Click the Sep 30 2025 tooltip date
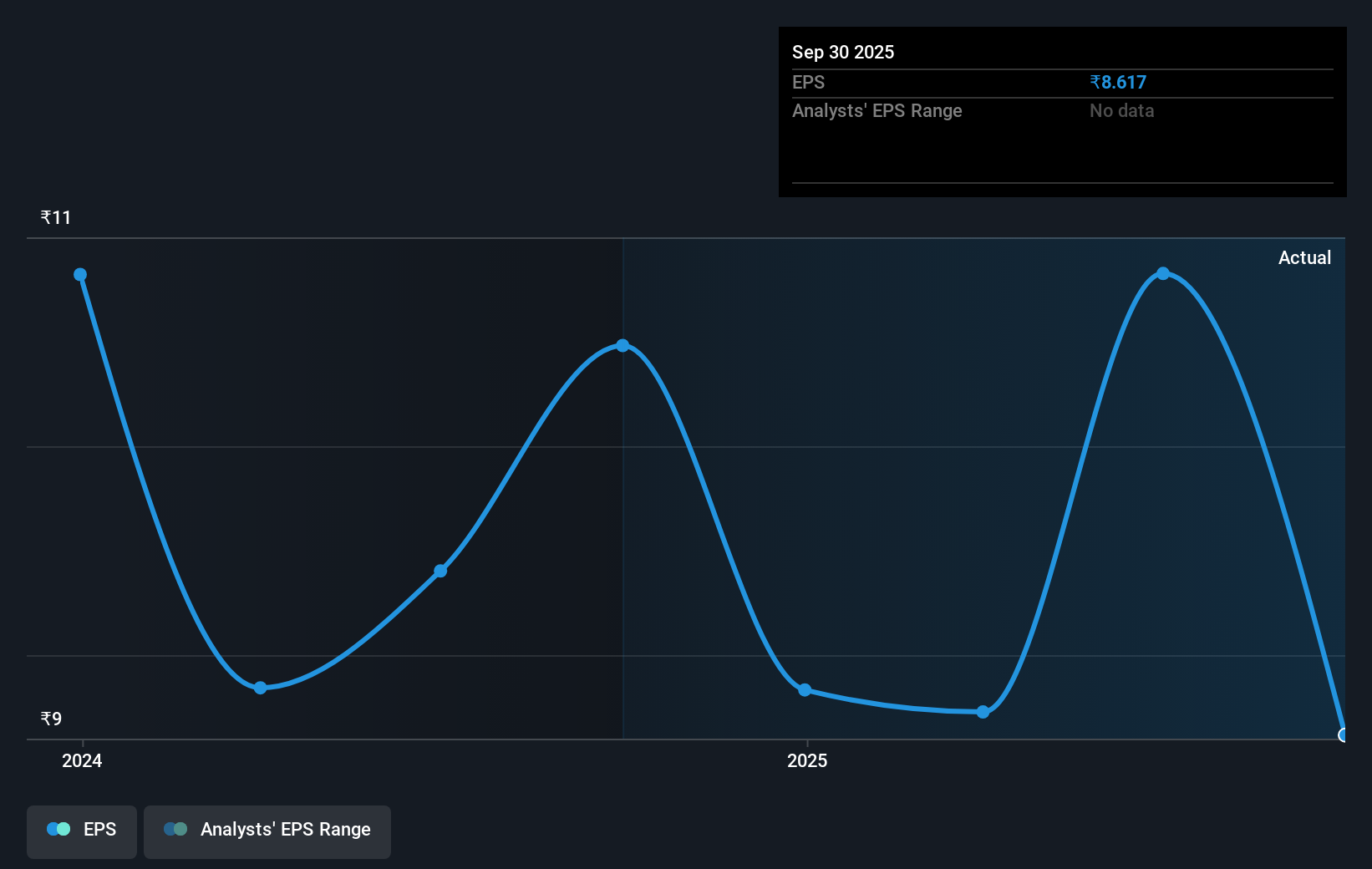 pos(843,53)
